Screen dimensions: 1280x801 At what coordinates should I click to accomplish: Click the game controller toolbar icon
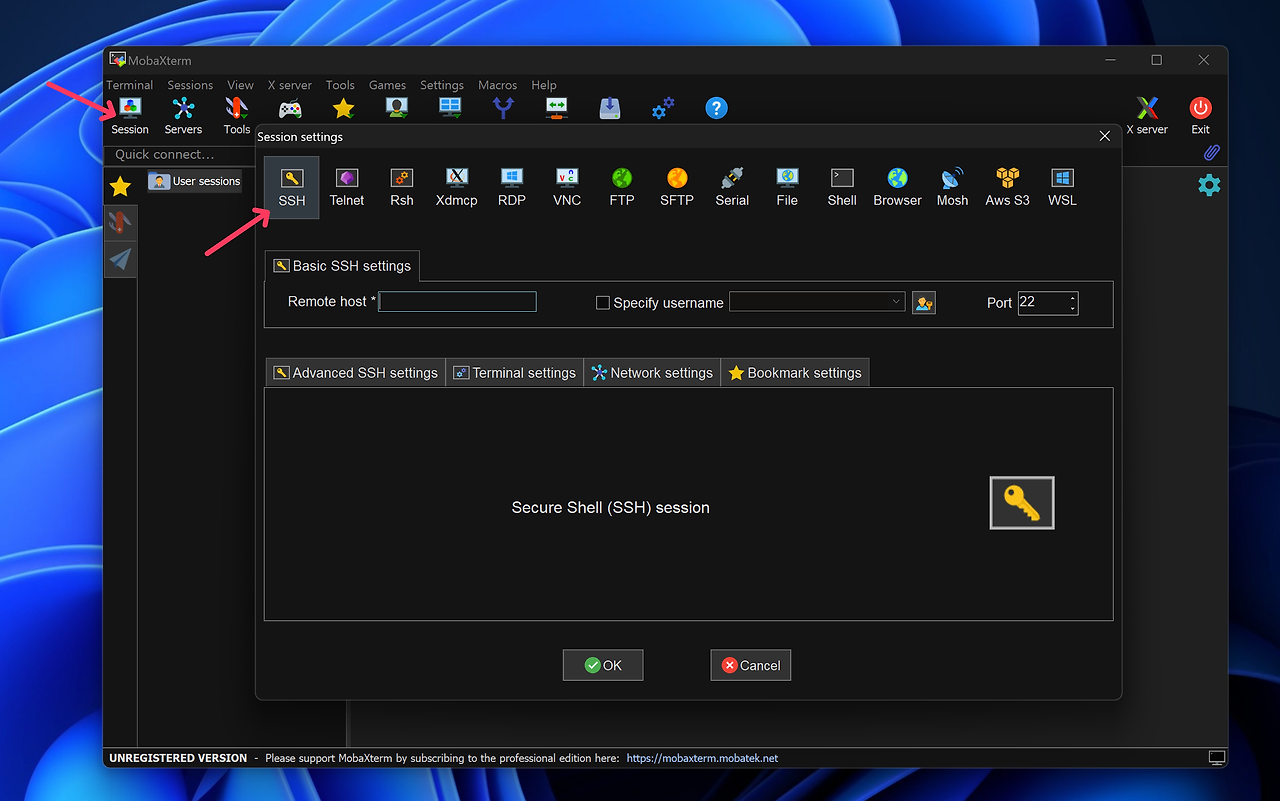(290, 109)
